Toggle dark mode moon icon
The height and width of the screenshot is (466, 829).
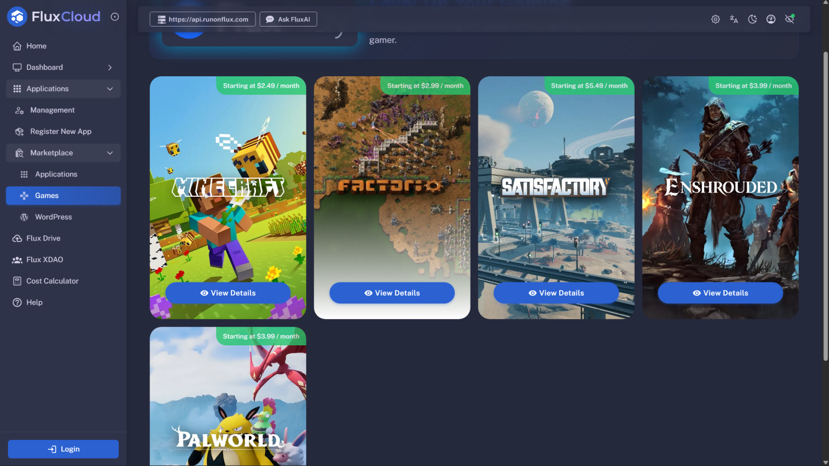coord(752,19)
